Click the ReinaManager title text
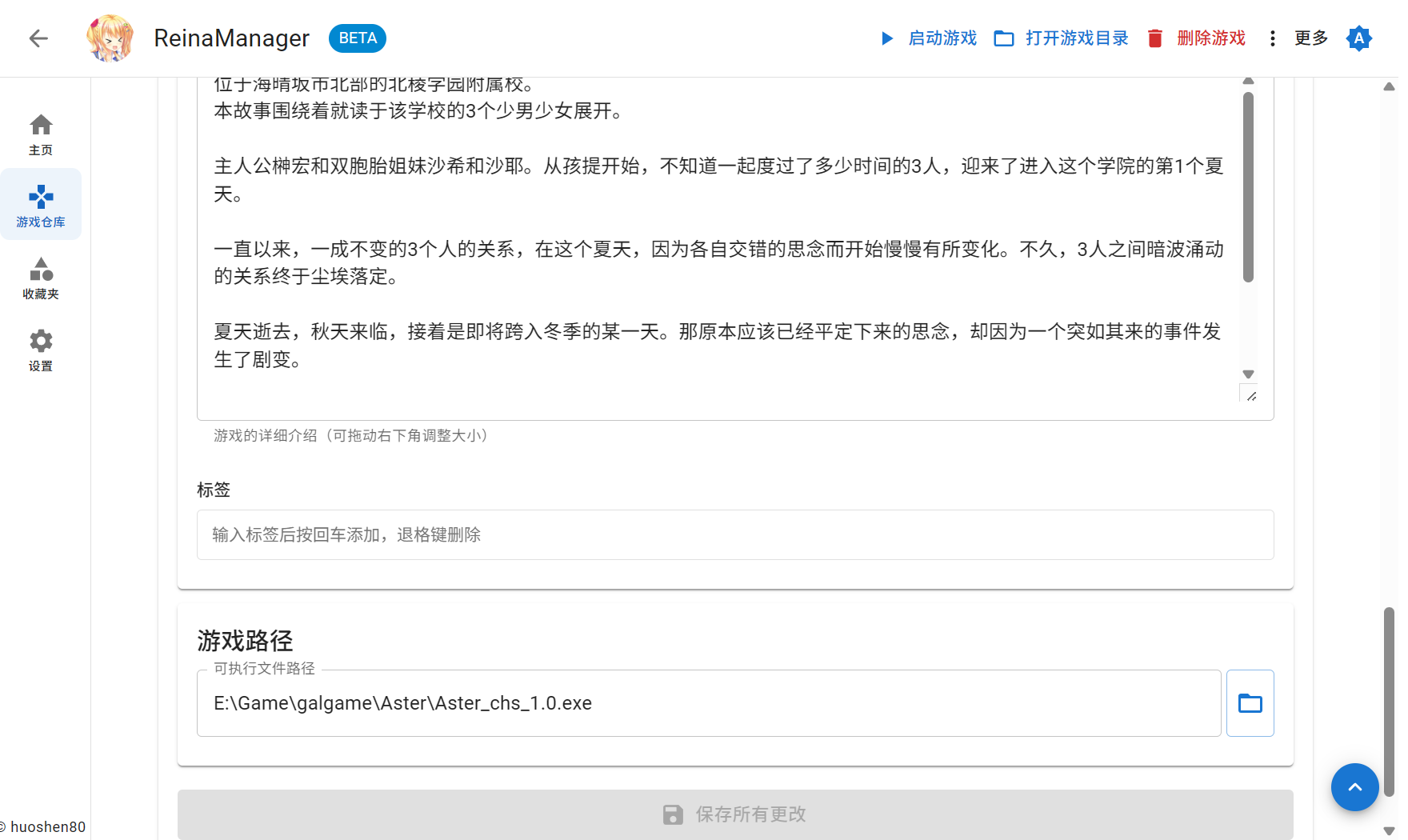This screenshot has height=840, width=1408. click(231, 38)
